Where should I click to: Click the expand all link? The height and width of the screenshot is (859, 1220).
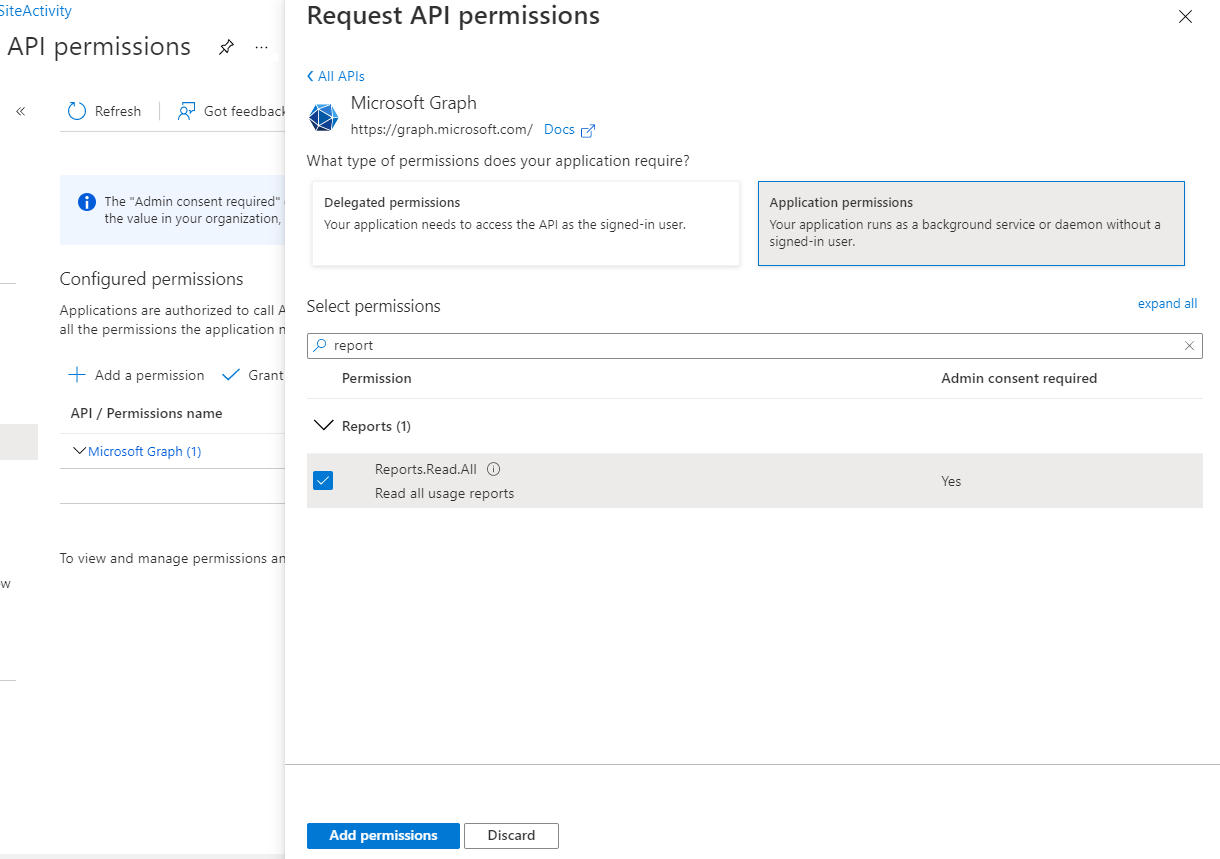pyautogui.click(x=1167, y=304)
